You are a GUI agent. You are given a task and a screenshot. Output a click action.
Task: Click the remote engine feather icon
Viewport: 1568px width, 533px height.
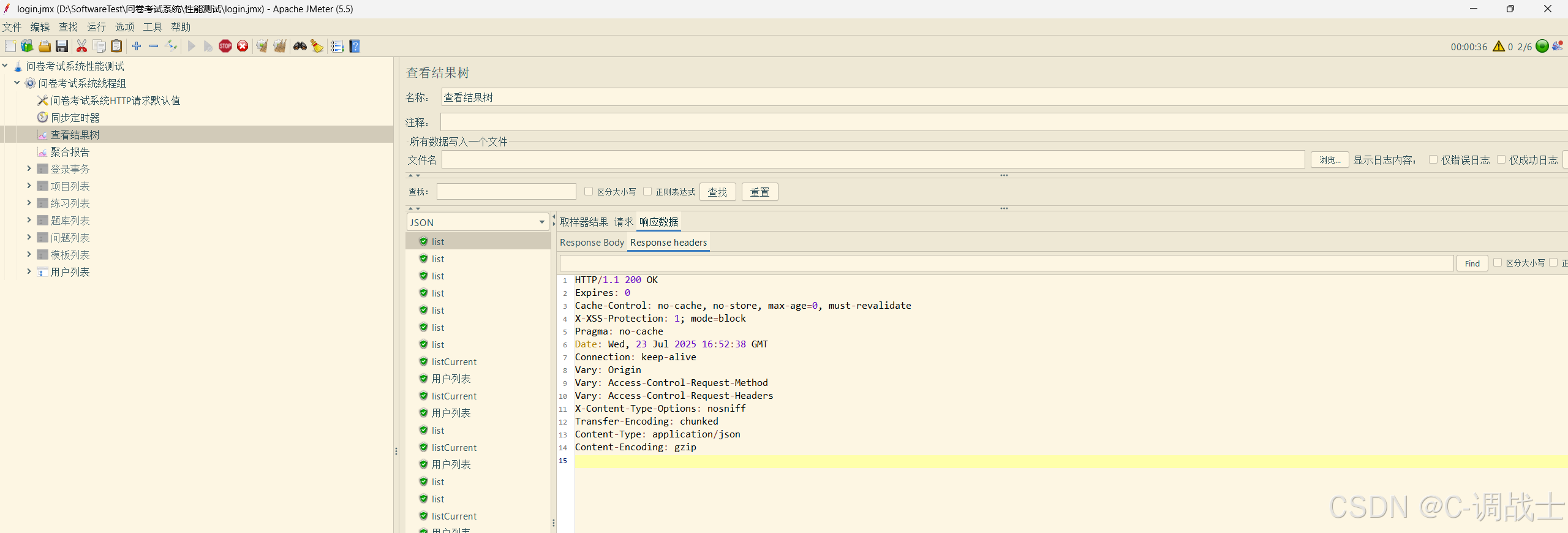1558,47
